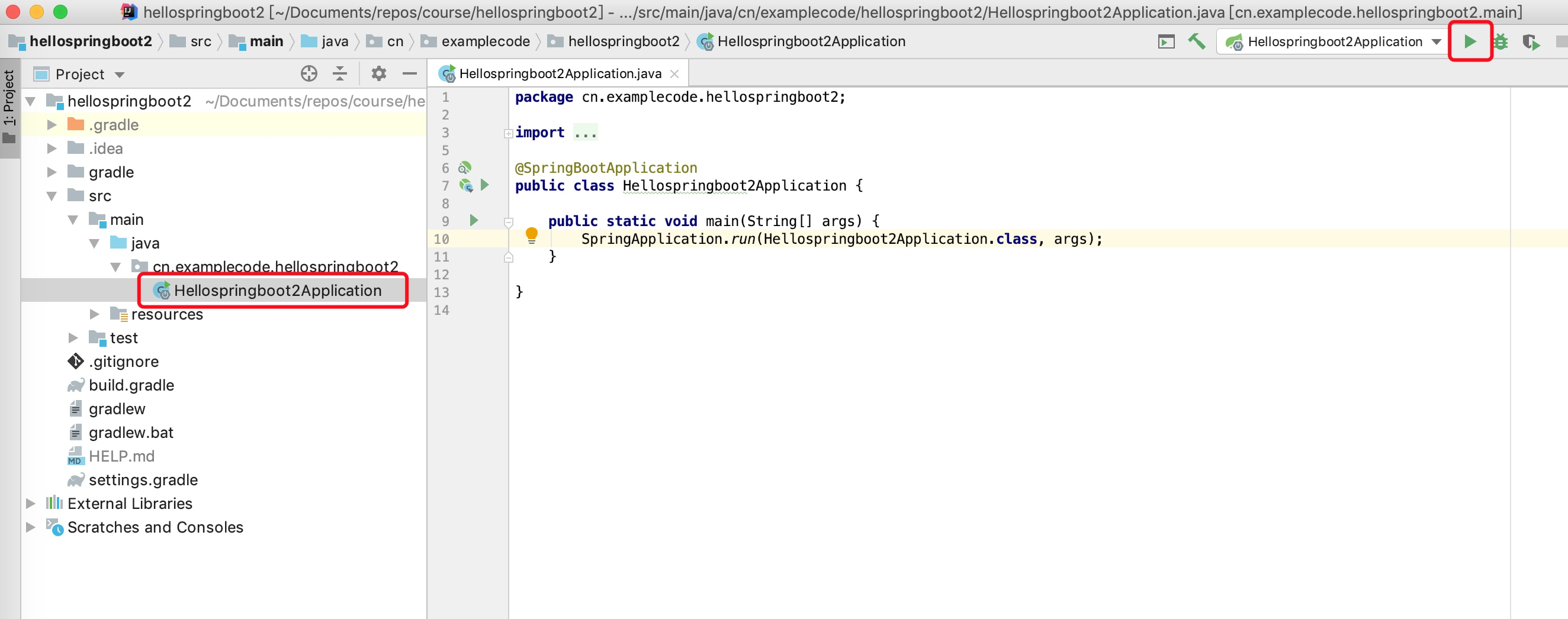Expand the .idea folder arrow

coord(52,149)
